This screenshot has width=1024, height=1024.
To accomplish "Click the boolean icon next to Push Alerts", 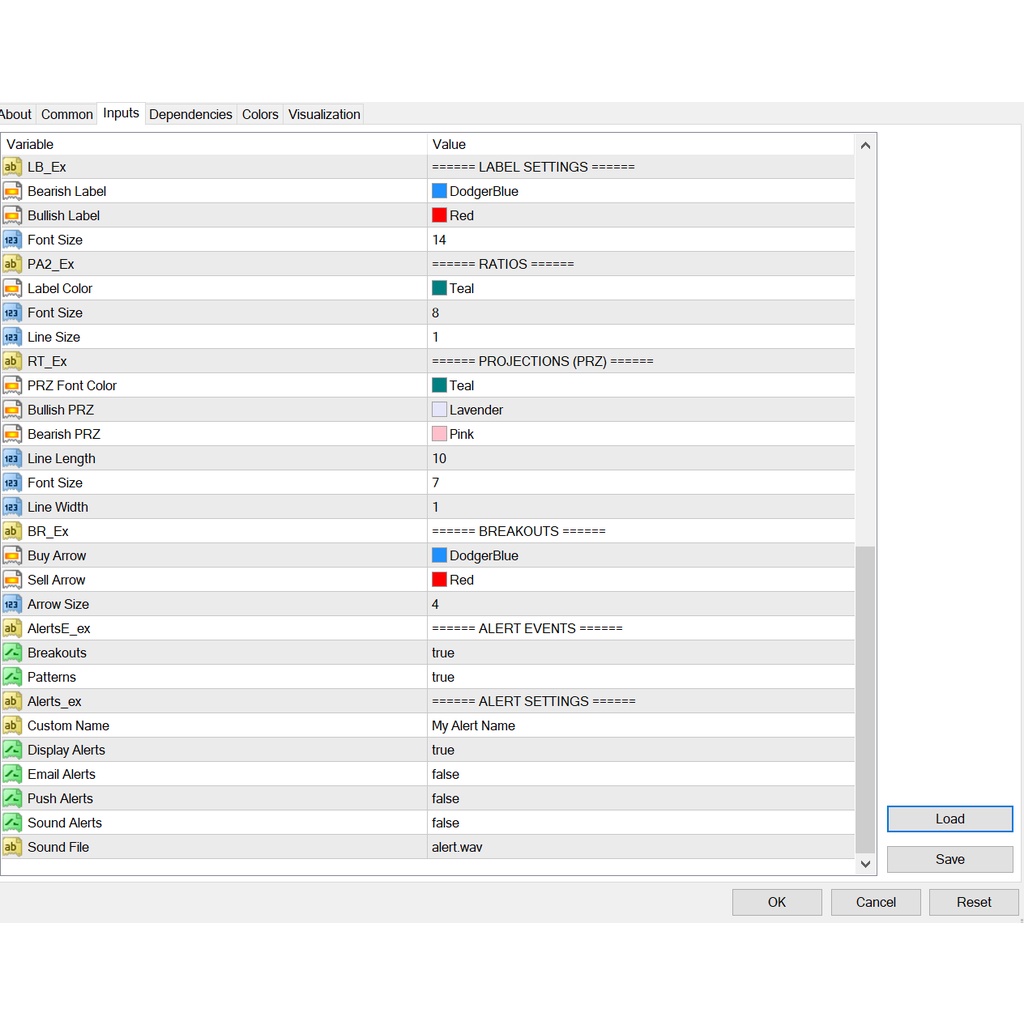I will tap(12, 799).
